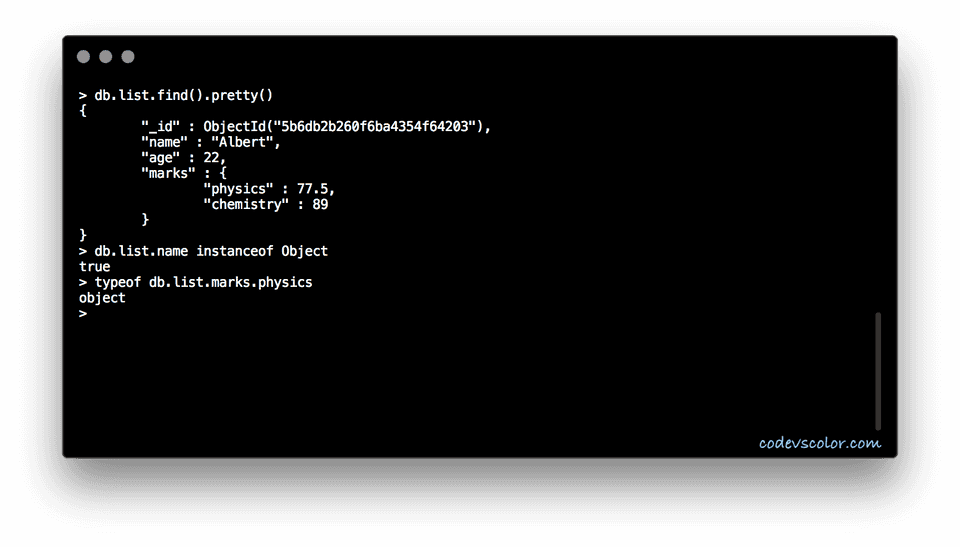Click the middle gray window button
960x547 pixels.
[105, 57]
